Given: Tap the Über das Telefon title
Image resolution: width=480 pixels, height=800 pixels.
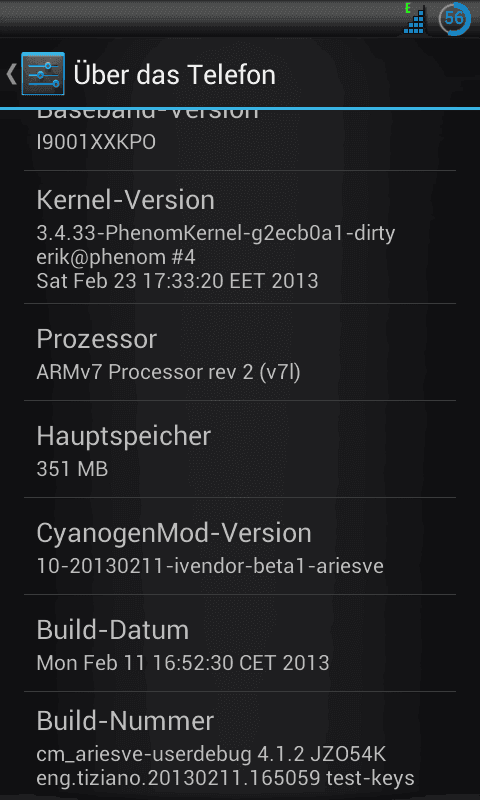Looking at the screenshot, I should point(174,74).
